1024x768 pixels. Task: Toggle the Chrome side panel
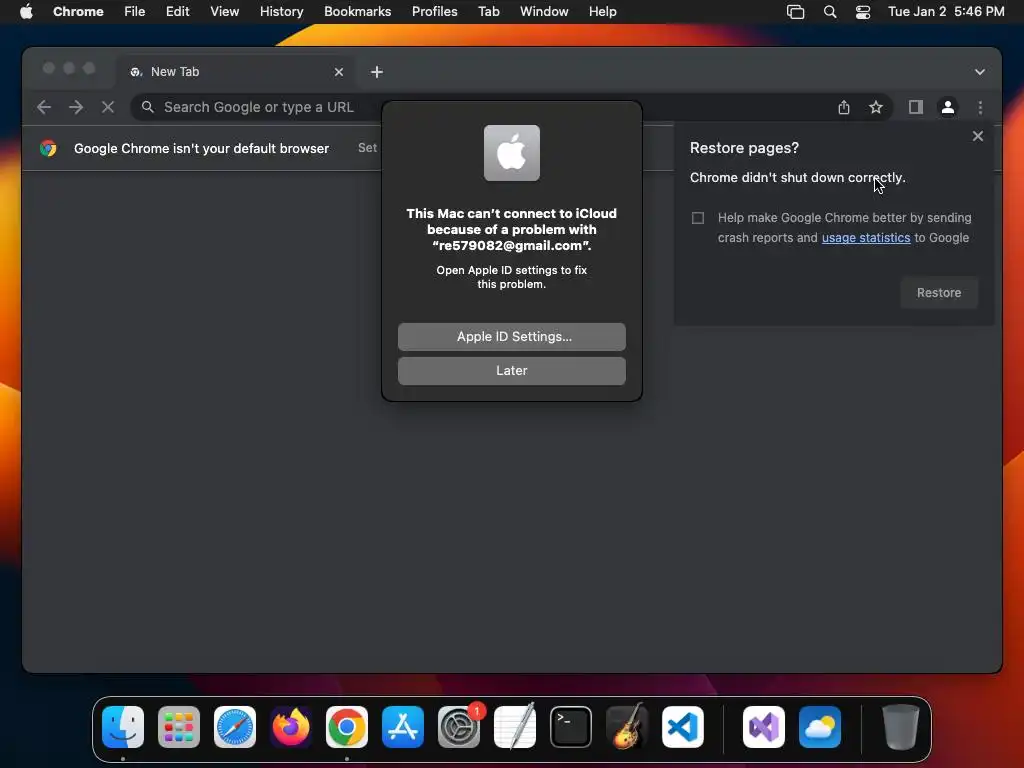(916, 107)
